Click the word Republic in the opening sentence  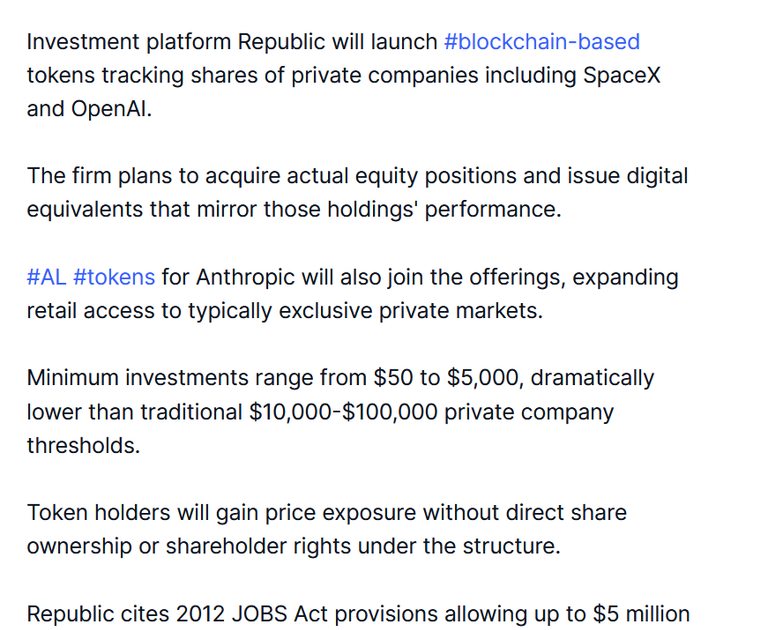click(281, 42)
